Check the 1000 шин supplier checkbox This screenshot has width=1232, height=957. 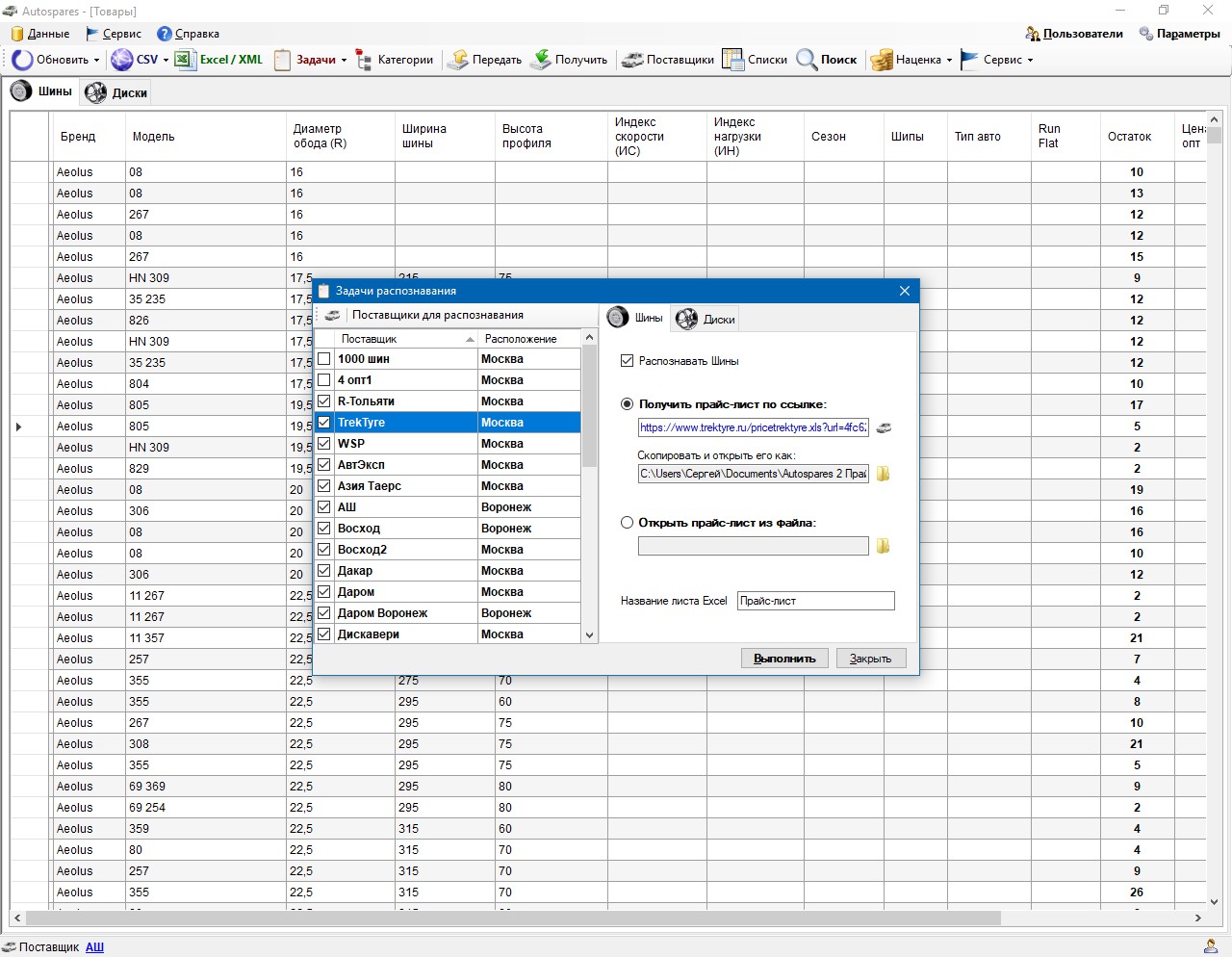tap(324, 359)
